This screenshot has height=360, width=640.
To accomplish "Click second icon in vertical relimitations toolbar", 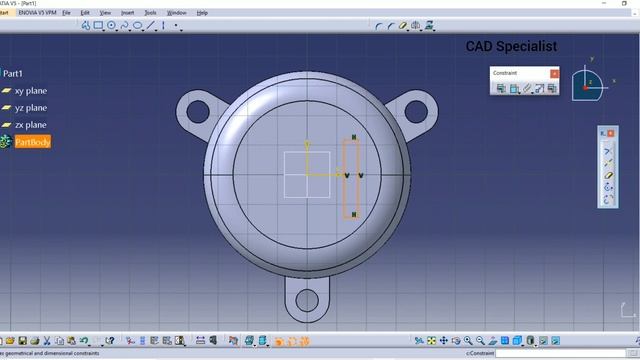I will [x=608, y=163].
